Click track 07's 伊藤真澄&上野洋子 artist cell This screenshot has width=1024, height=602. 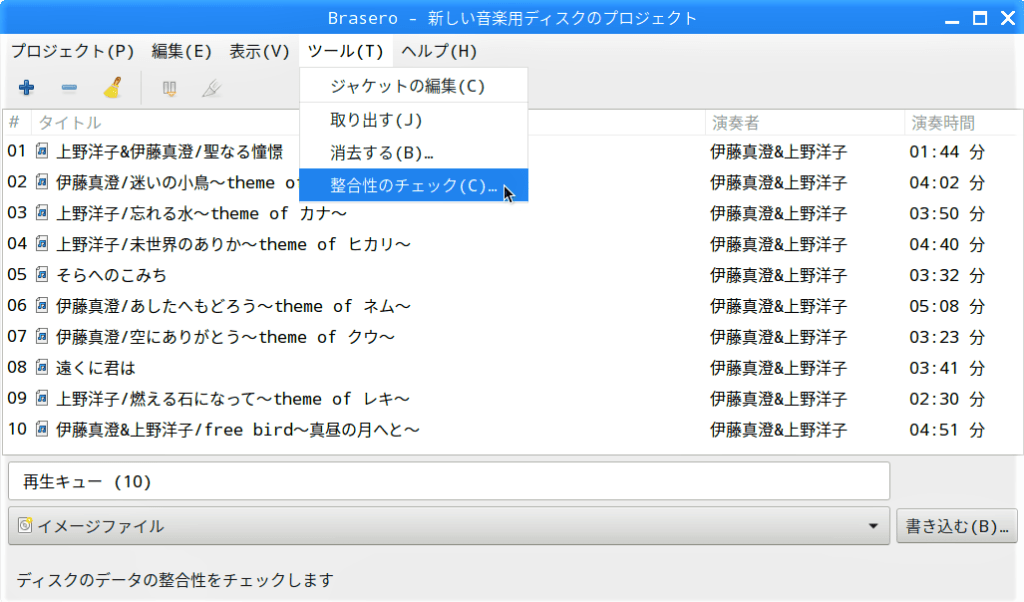click(778, 337)
